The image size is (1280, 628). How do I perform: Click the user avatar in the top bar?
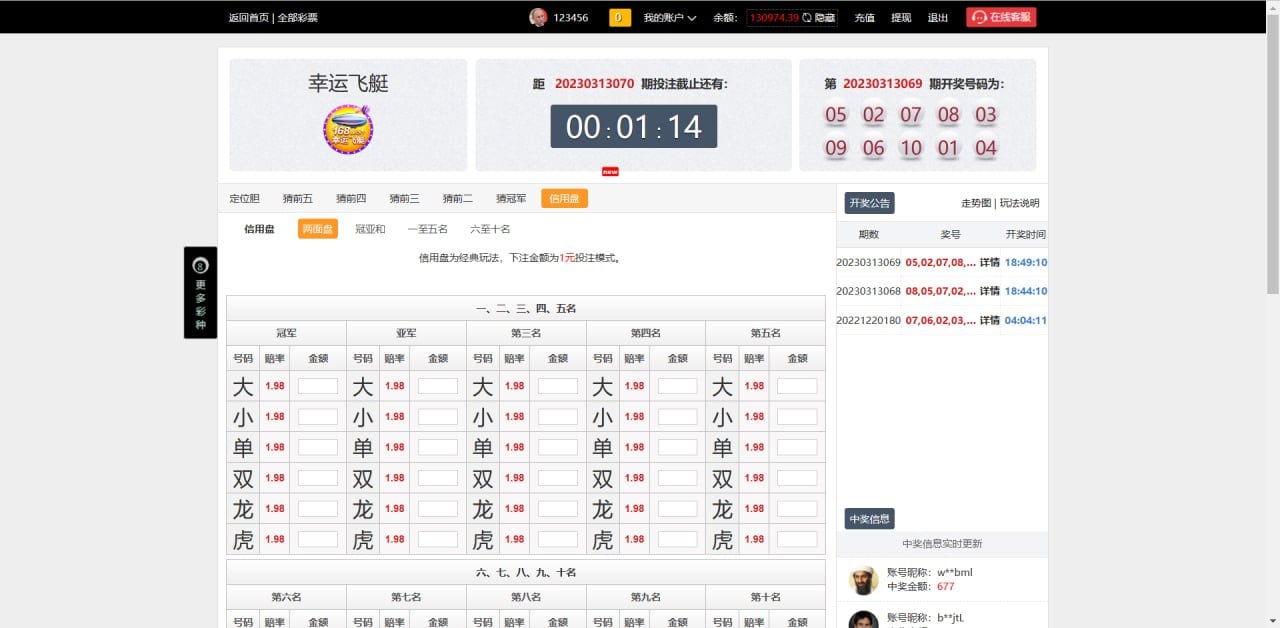tap(537, 17)
